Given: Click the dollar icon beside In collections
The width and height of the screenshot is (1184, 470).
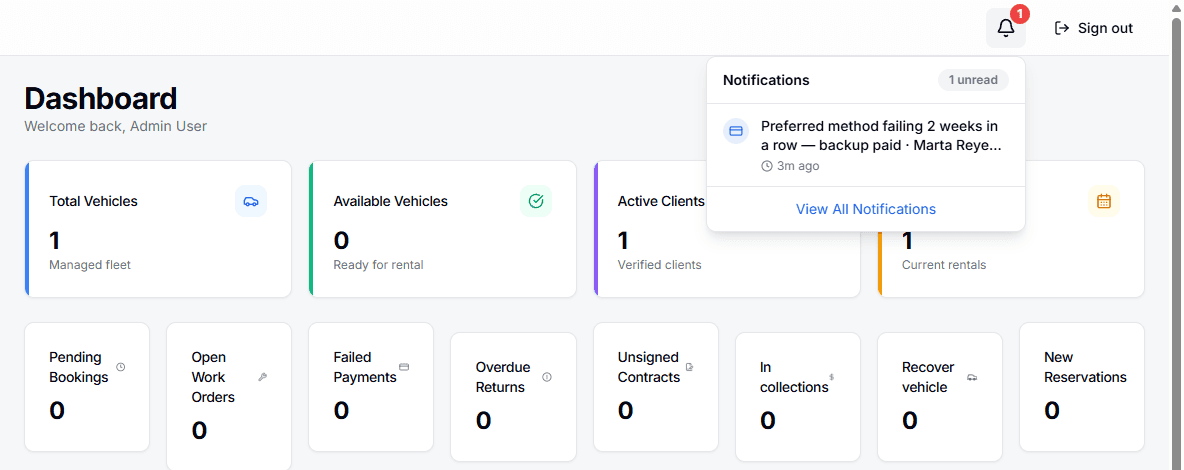Looking at the screenshot, I should (x=831, y=377).
